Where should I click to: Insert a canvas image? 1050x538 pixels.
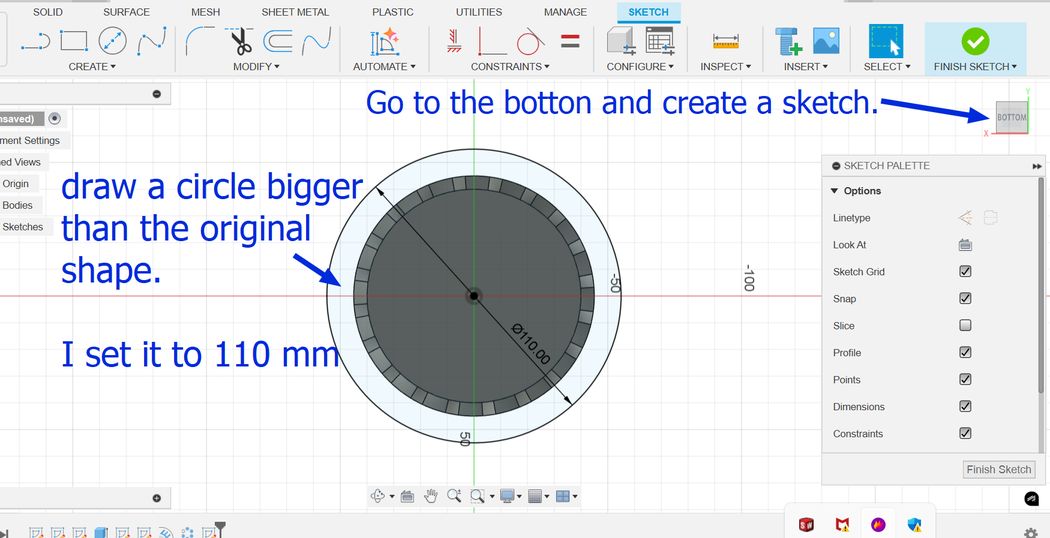[826, 41]
